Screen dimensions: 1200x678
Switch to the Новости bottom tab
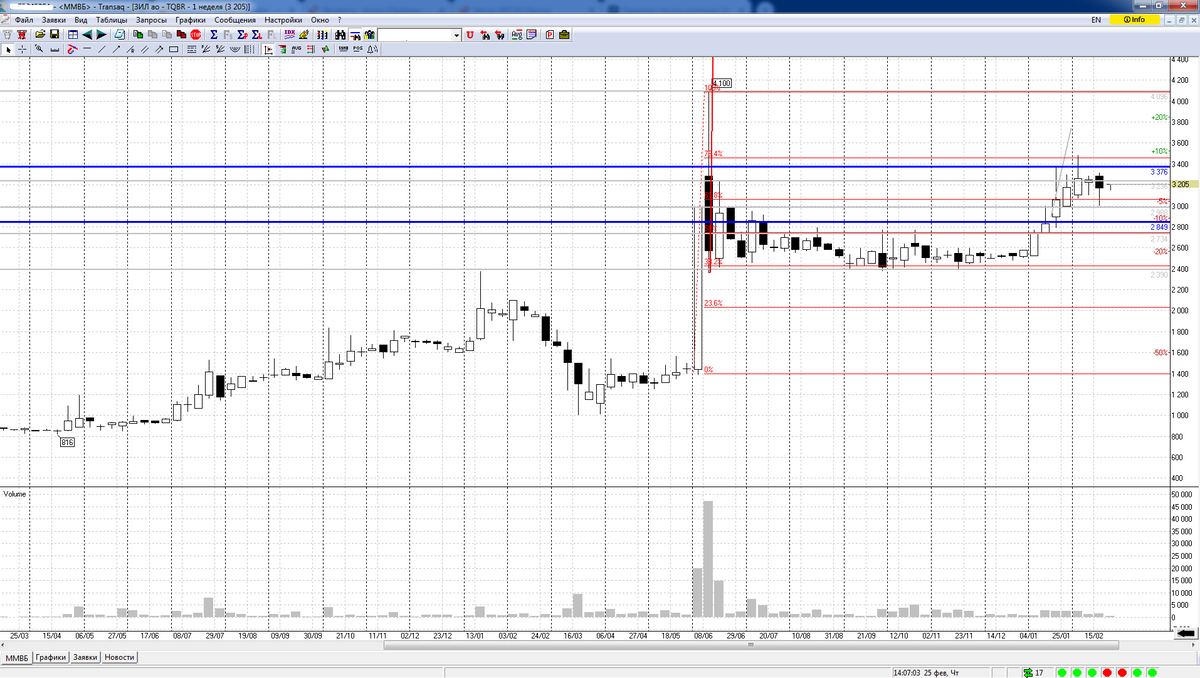point(119,658)
